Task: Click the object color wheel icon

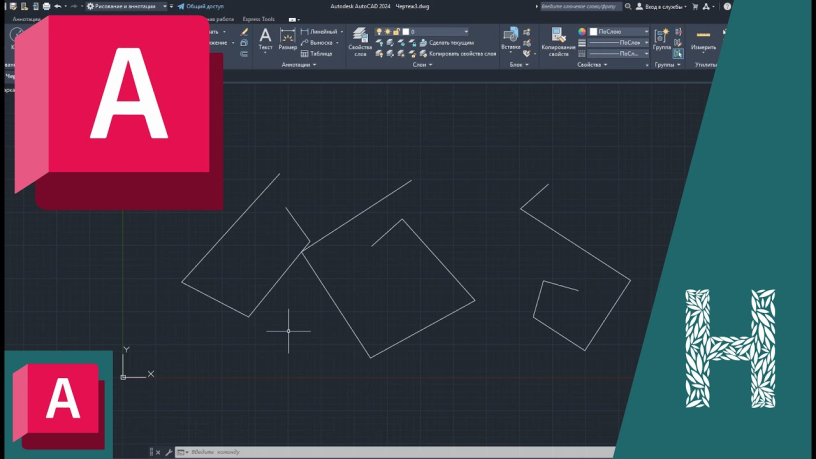Action: (x=582, y=32)
